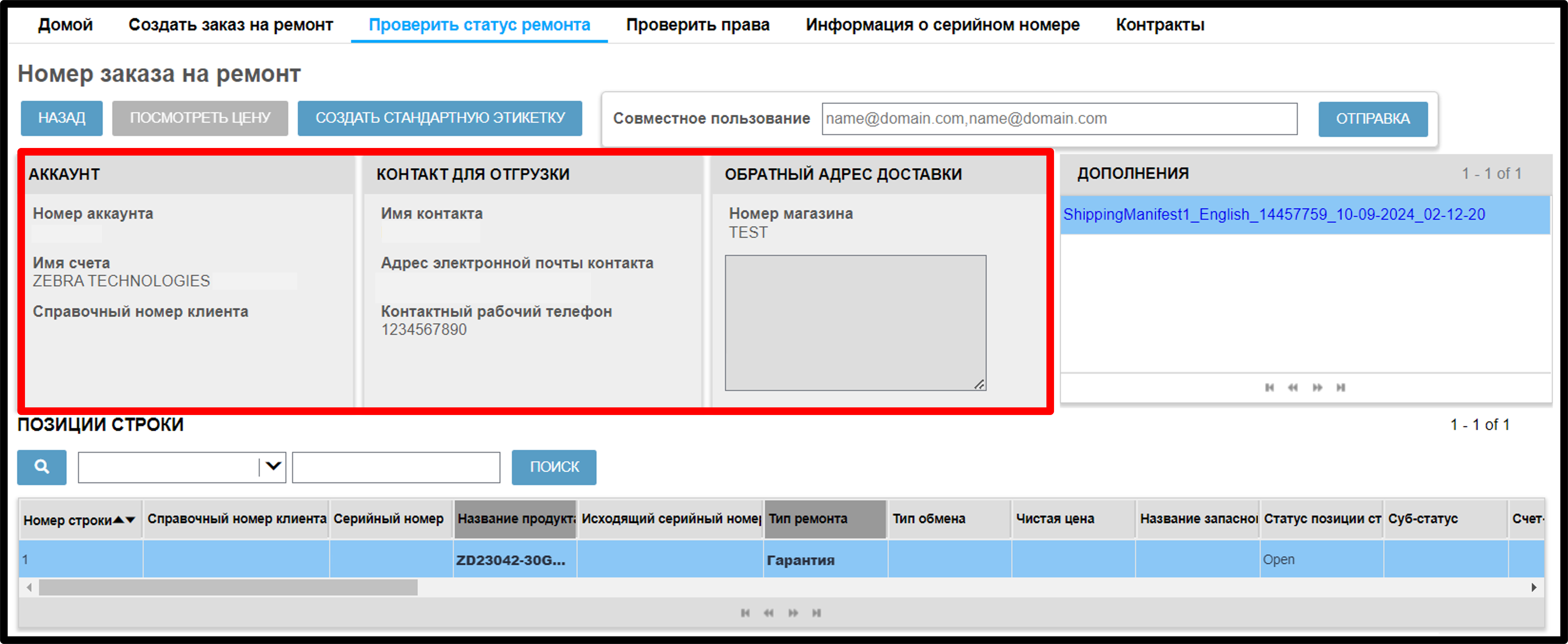Click the table horizontal scrollbar thumb

coord(228,588)
